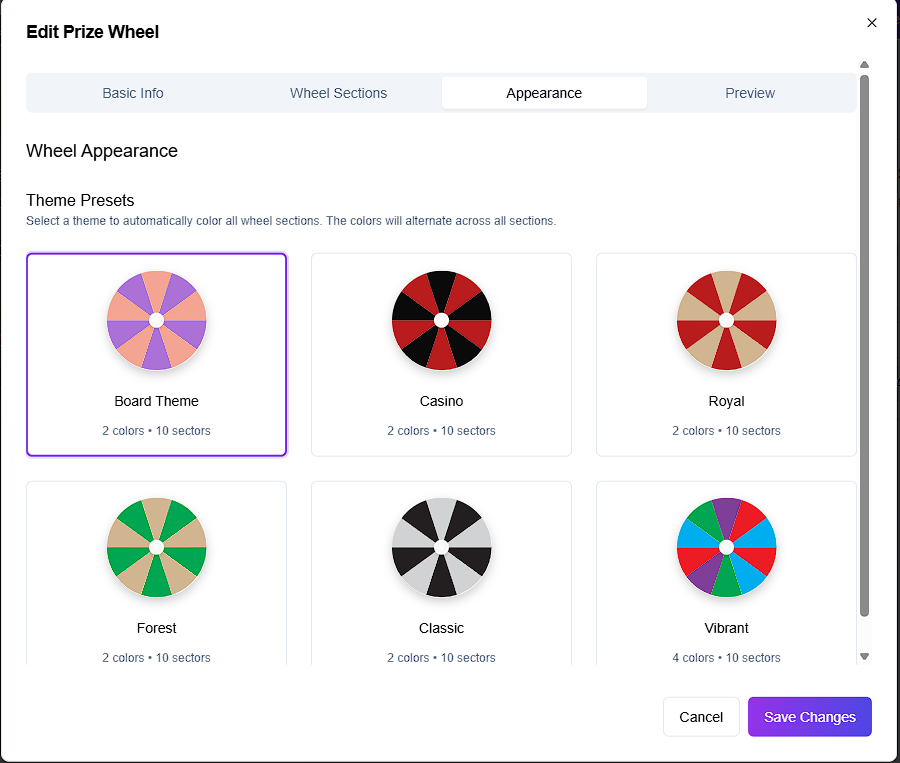Click the Vibrant theme name label
The height and width of the screenshot is (763, 900).
(x=726, y=628)
